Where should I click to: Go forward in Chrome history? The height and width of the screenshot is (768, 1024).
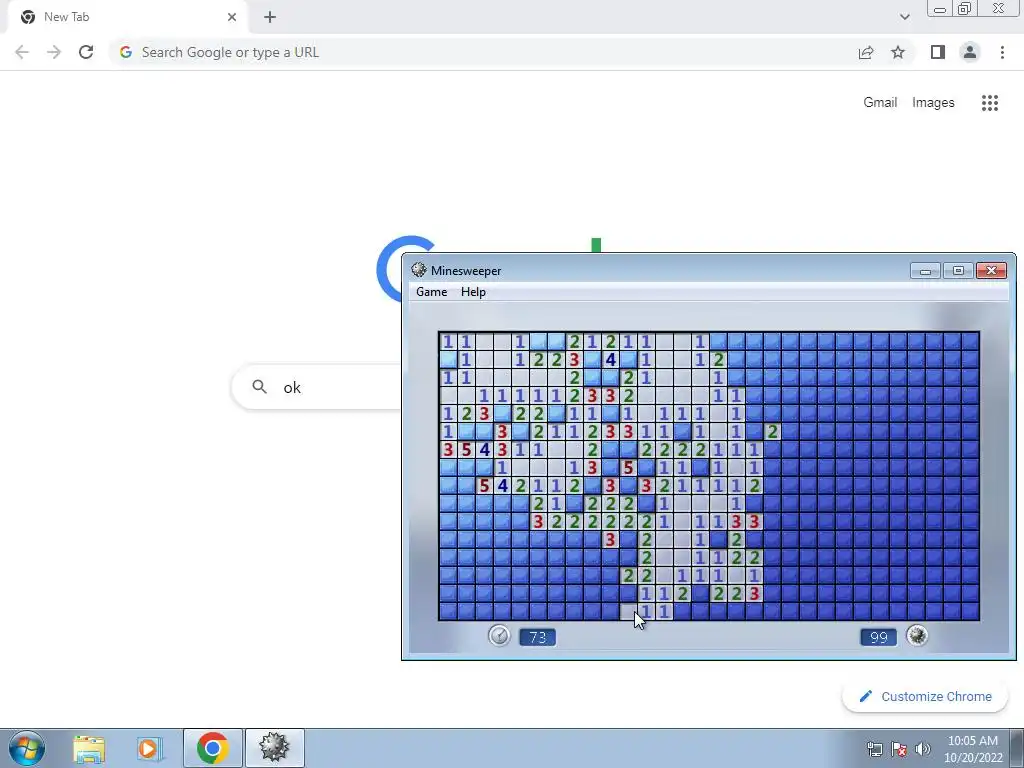click(x=54, y=52)
